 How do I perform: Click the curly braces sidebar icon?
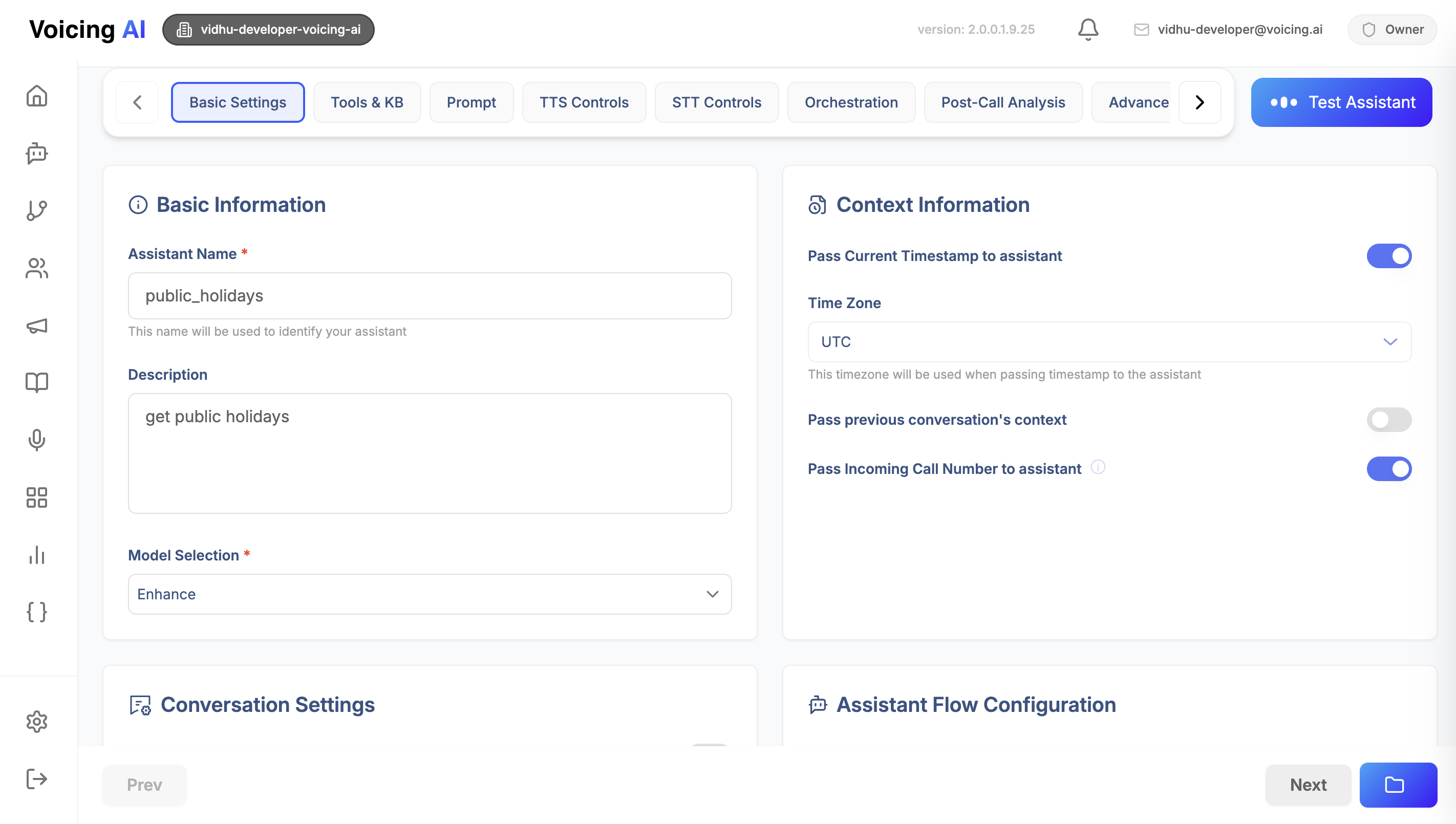click(37, 612)
